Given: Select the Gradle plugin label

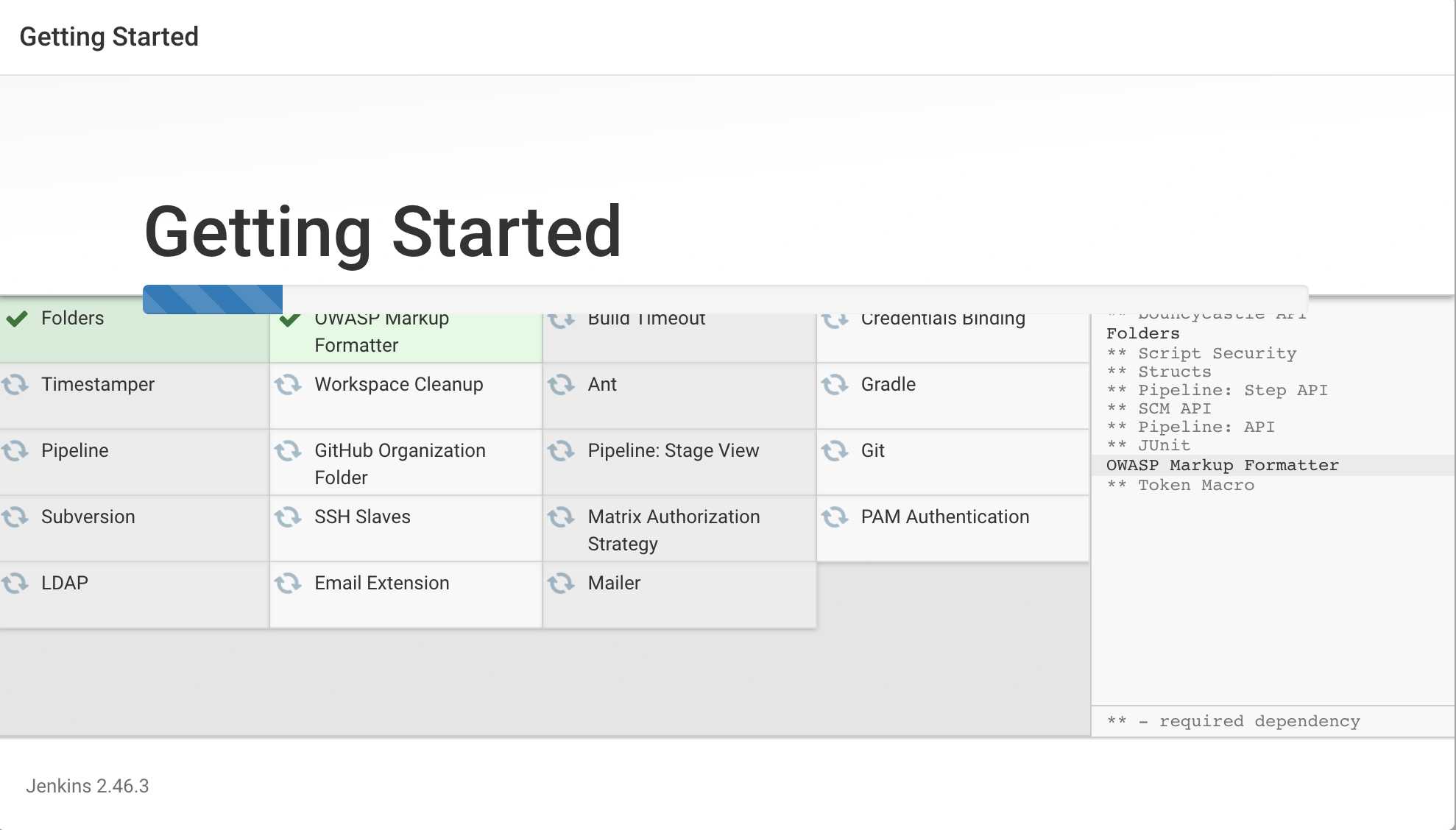Looking at the screenshot, I should click(888, 384).
